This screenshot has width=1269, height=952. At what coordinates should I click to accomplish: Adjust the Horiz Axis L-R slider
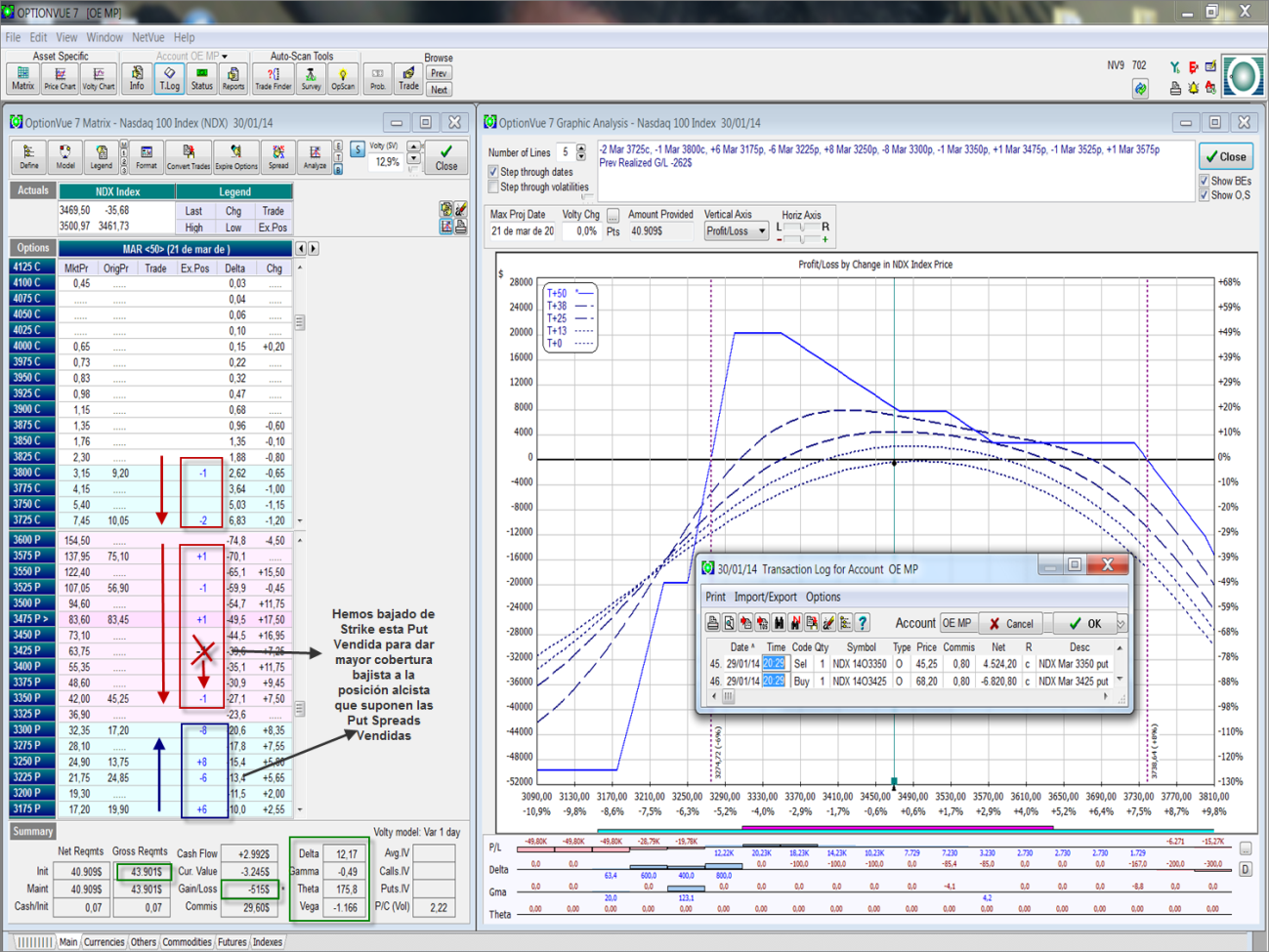click(x=801, y=228)
